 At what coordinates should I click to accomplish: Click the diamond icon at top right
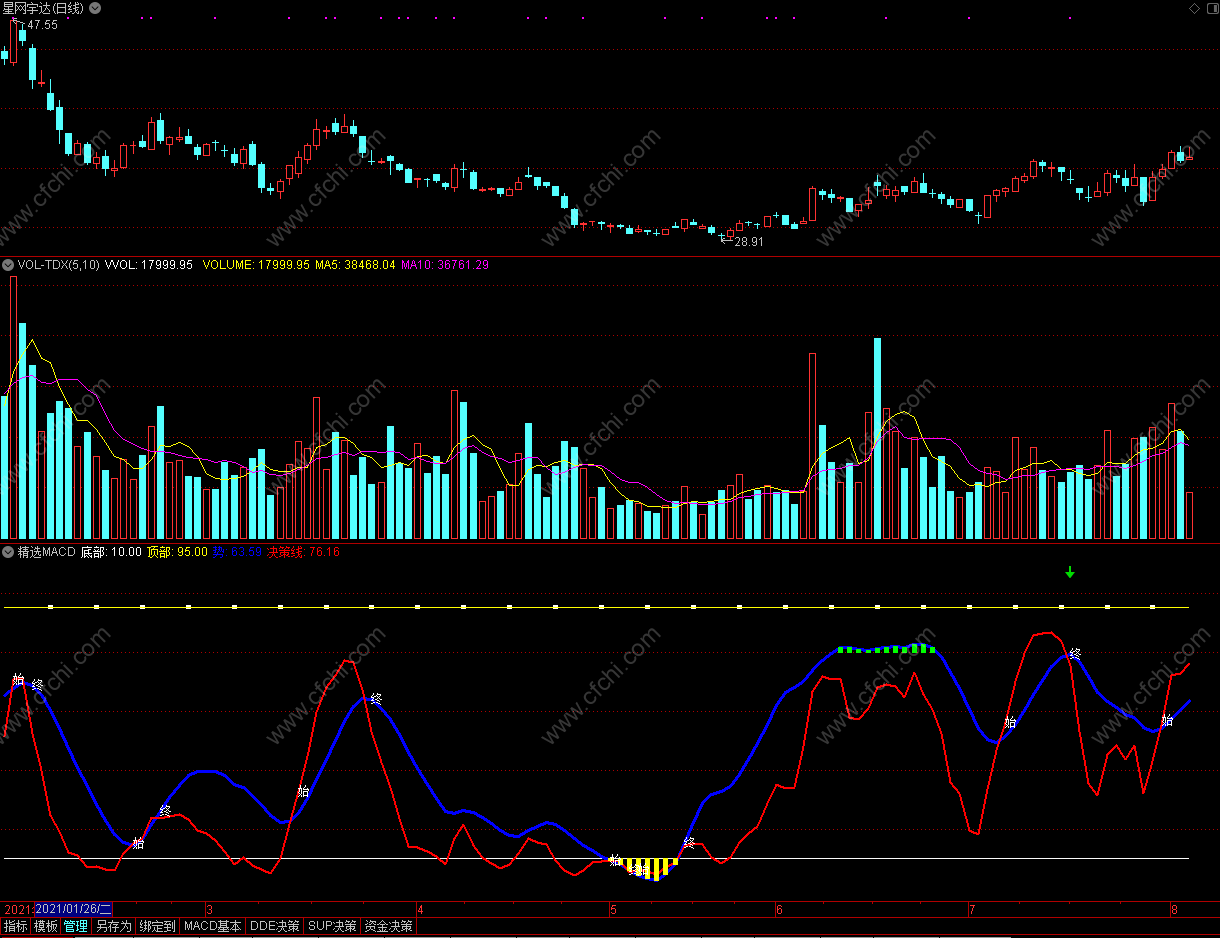click(x=1193, y=8)
